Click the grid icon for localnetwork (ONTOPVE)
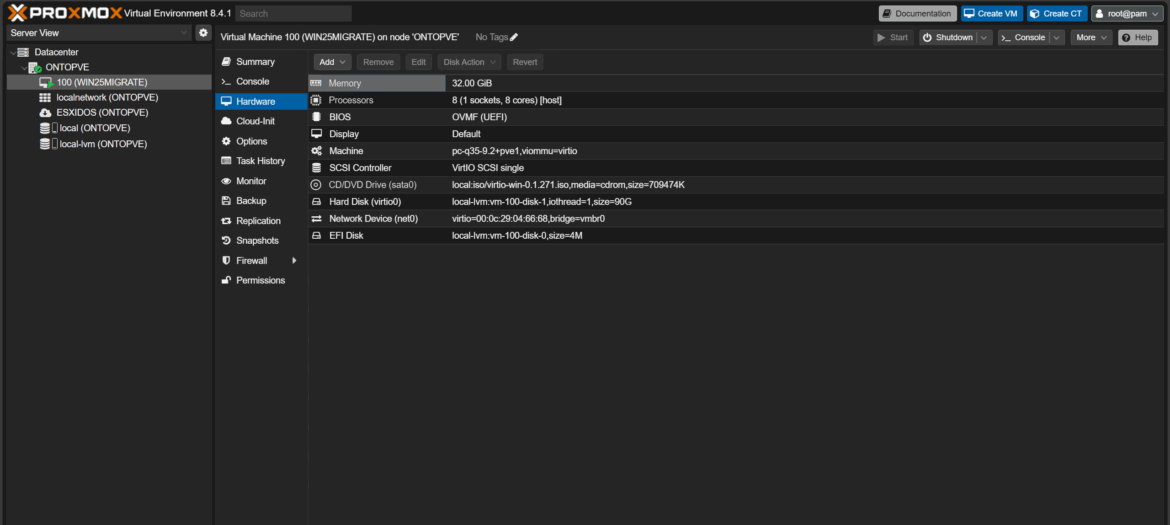1170x525 pixels. click(x=45, y=98)
